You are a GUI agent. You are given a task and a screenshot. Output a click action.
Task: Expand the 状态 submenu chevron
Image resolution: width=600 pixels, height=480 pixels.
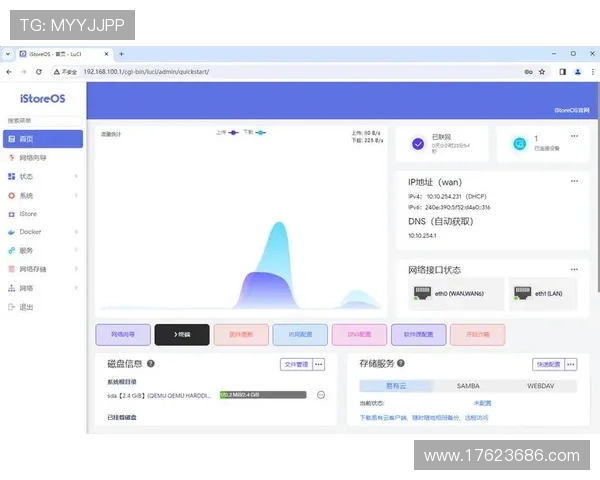(x=76, y=176)
